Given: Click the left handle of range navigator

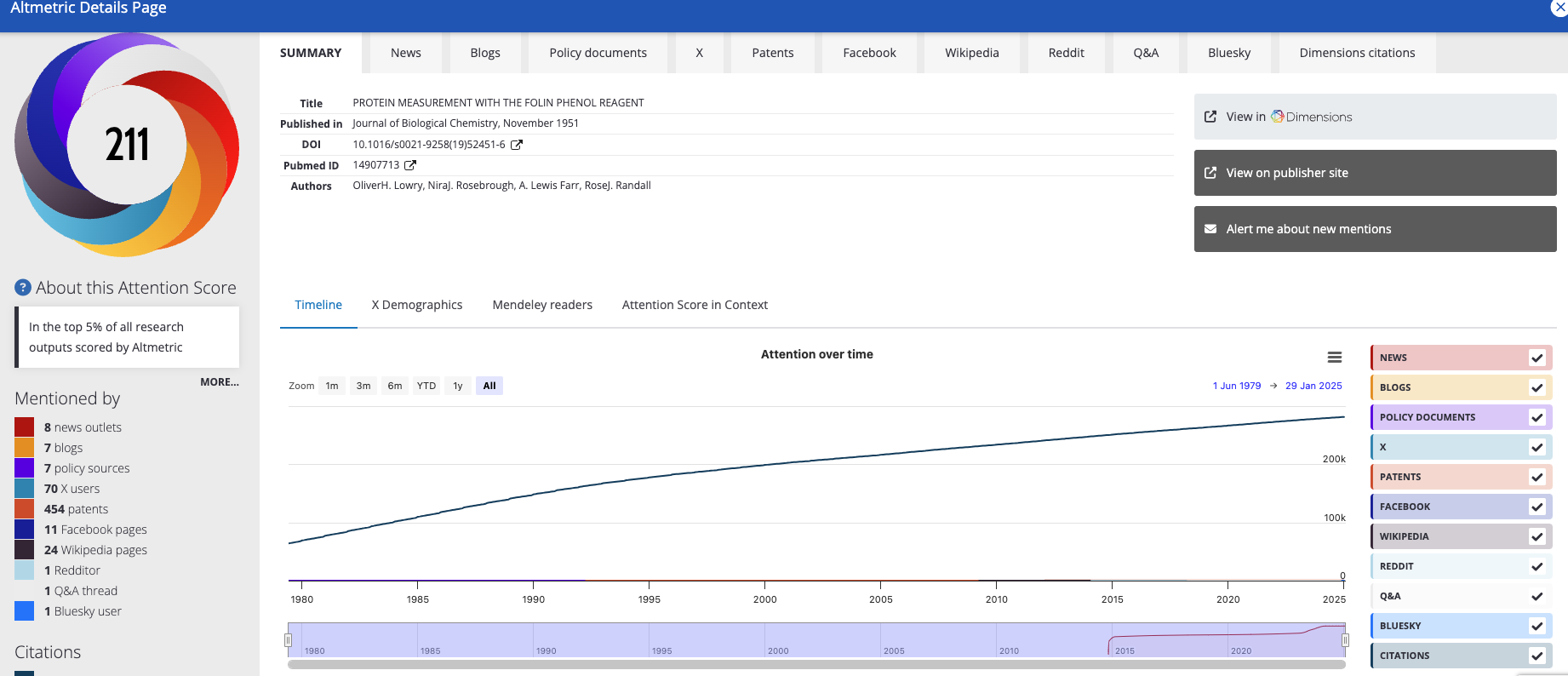Looking at the screenshot, I should [x=289, y=639].
